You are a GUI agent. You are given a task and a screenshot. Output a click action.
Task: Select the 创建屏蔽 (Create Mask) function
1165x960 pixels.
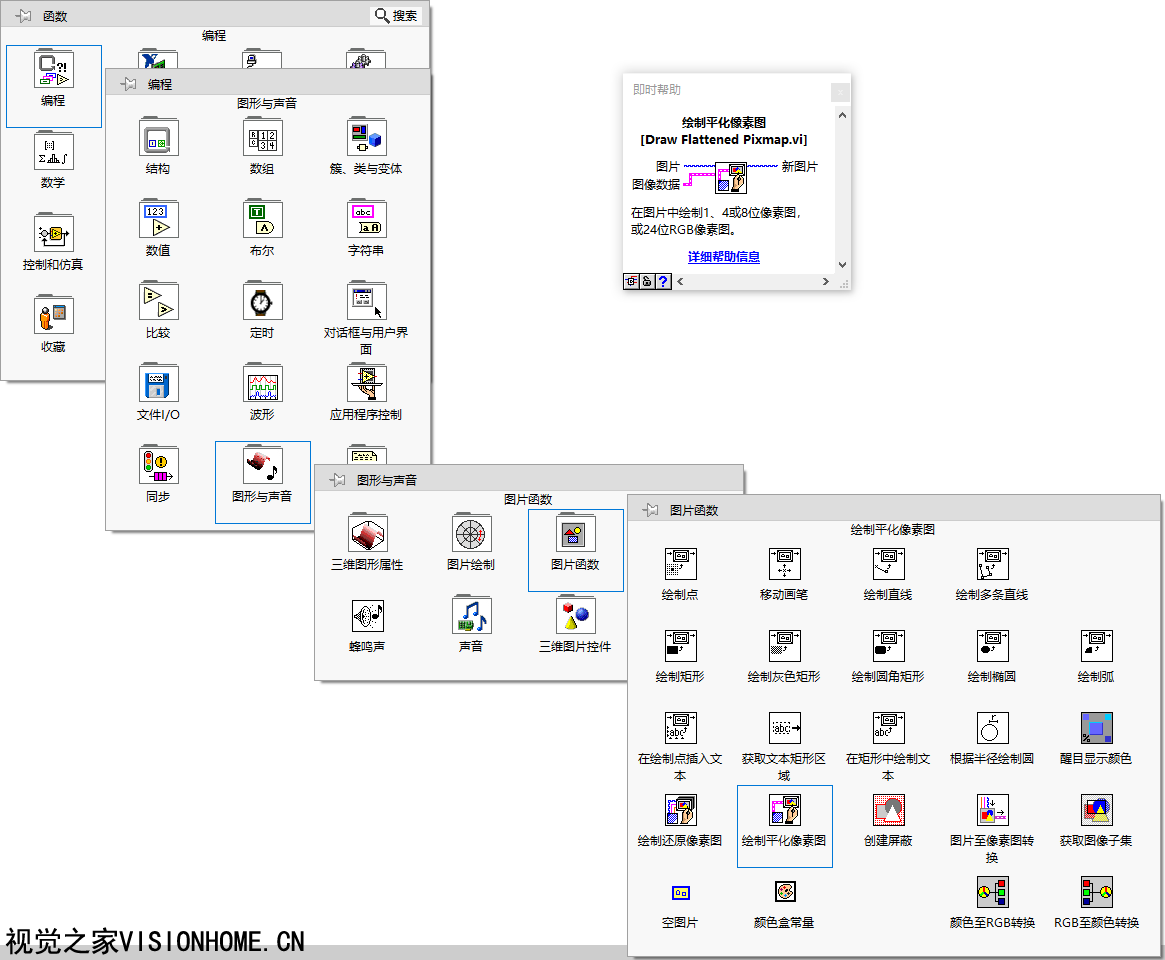pos(888,811)
